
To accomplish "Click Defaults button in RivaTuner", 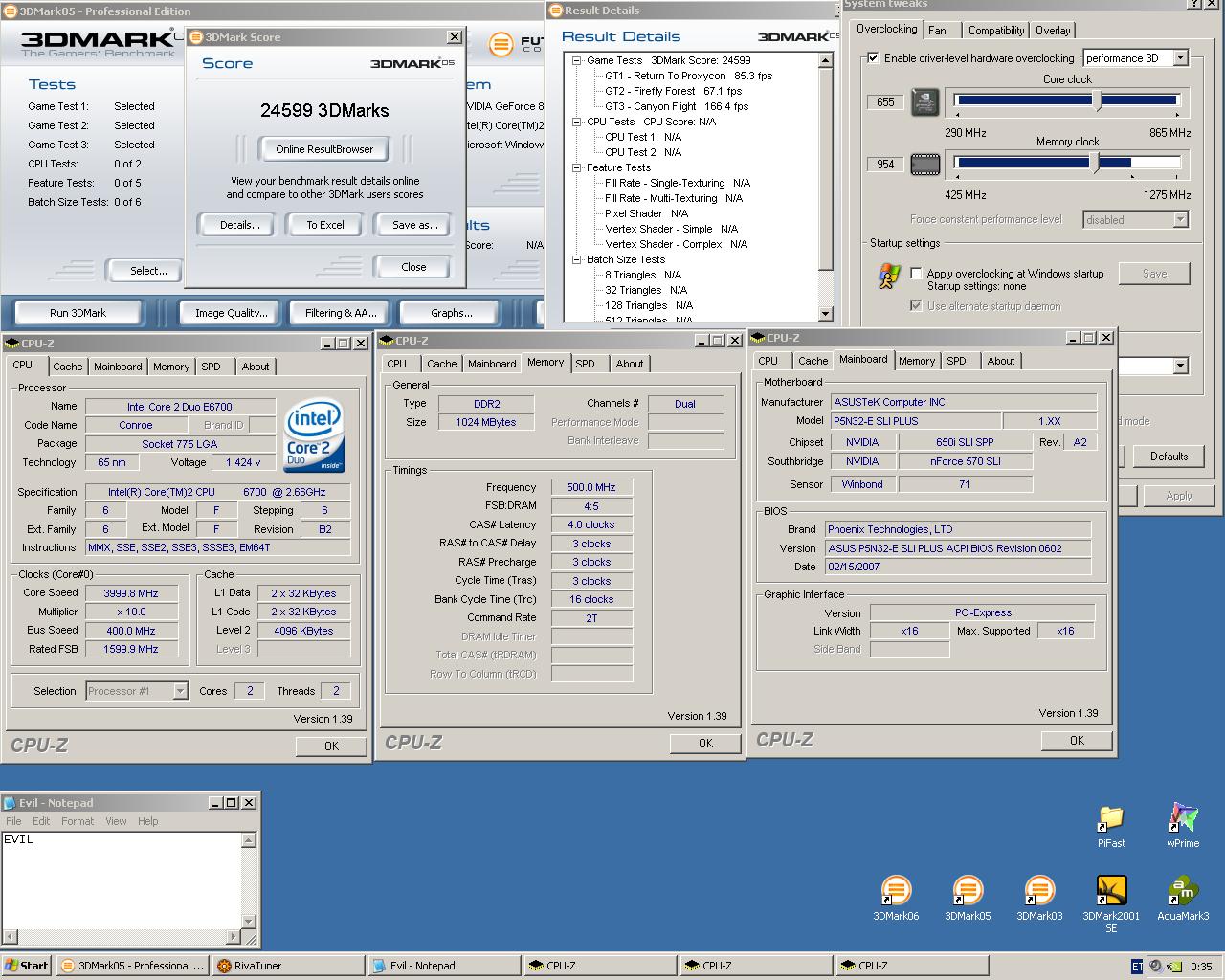I will tap(1169, 457).
